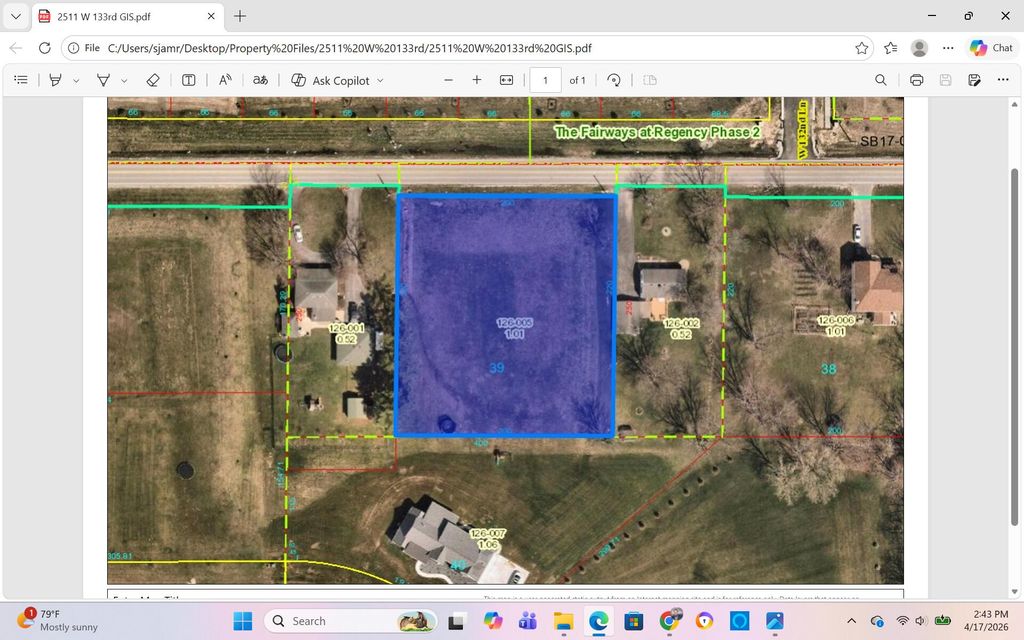Select the Erase annotation tool

[153, 80]
